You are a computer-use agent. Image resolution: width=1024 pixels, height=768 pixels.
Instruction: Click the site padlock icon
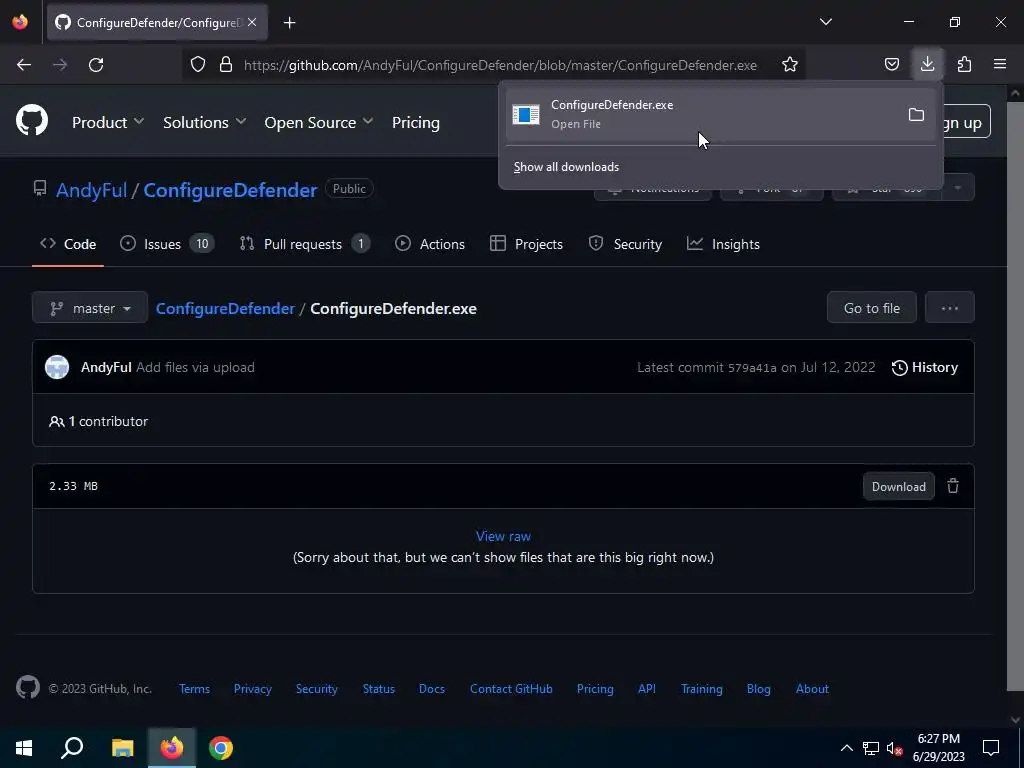point(226,65)
